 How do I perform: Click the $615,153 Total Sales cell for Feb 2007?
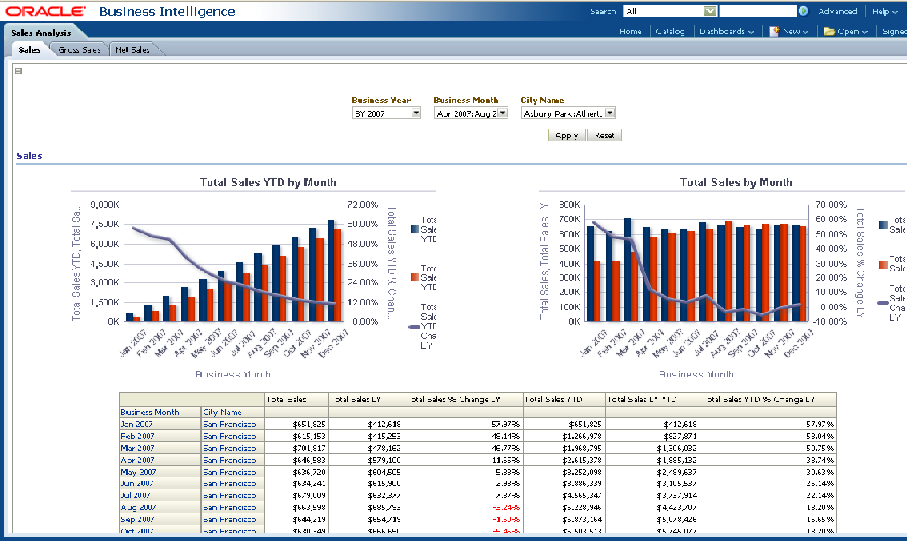coord(297,436)
